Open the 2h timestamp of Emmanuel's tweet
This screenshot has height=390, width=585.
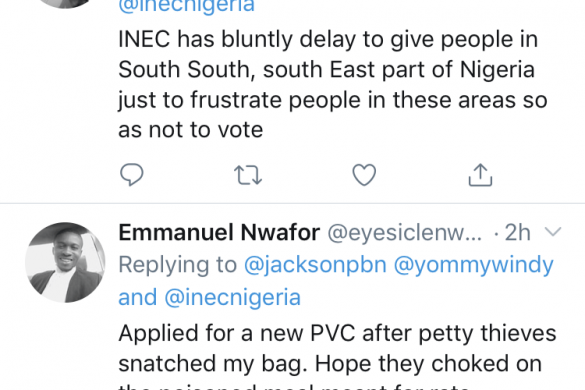click(x=517, y=233)
